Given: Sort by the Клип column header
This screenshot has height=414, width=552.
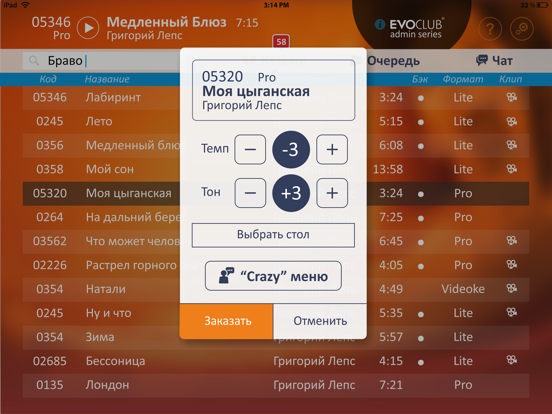Looking at the screenshot, I should coord(510,79).
